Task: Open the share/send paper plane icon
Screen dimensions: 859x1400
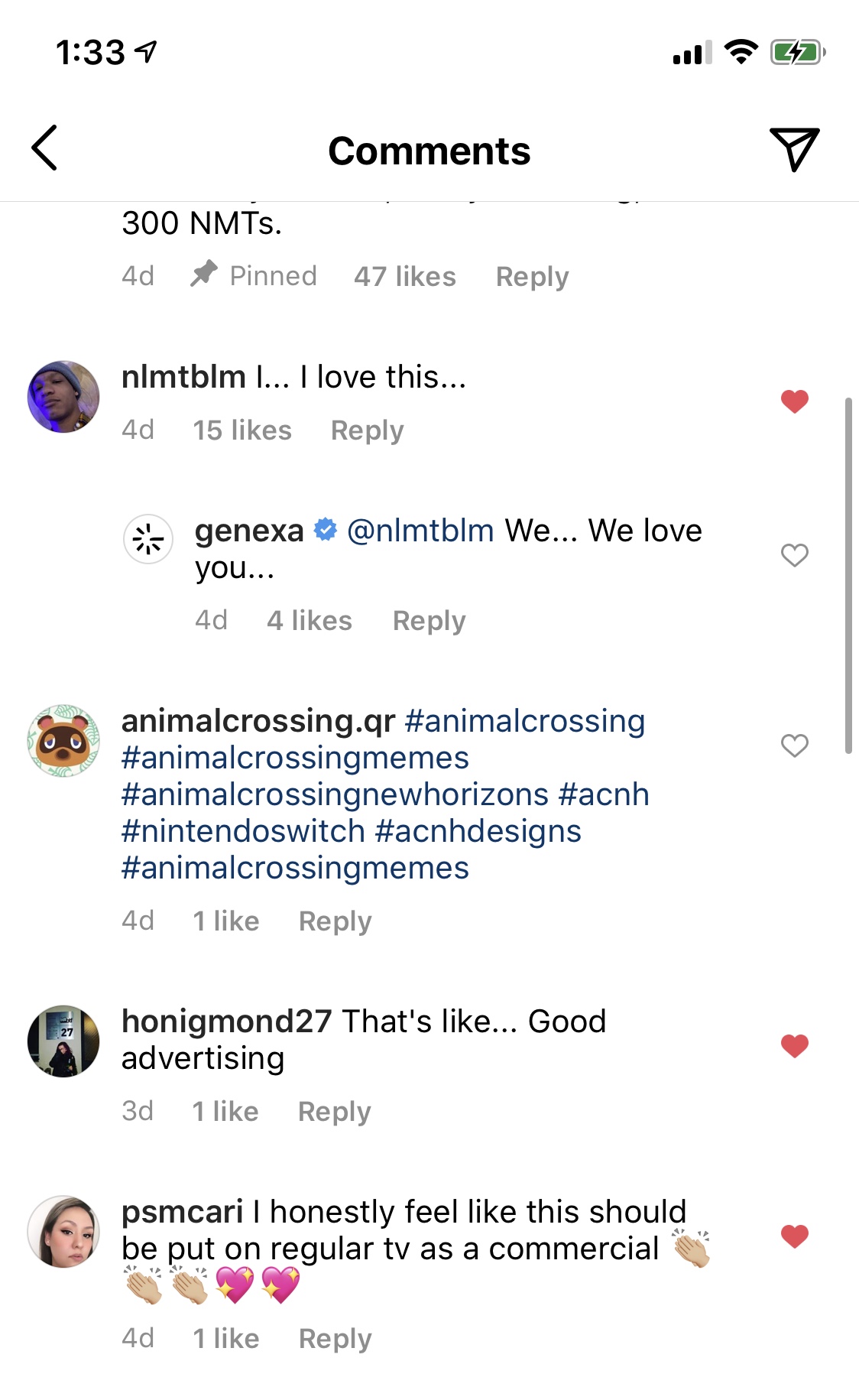Action: coord(794,148)
